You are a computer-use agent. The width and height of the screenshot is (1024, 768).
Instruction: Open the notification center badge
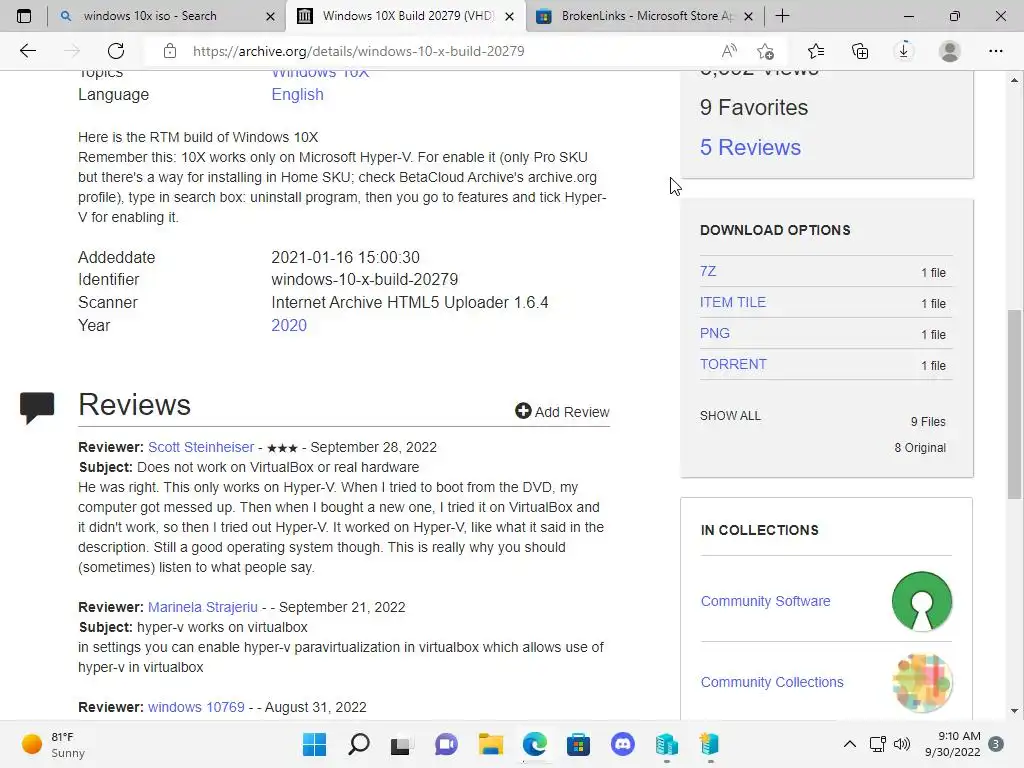(x=996, y=744)
